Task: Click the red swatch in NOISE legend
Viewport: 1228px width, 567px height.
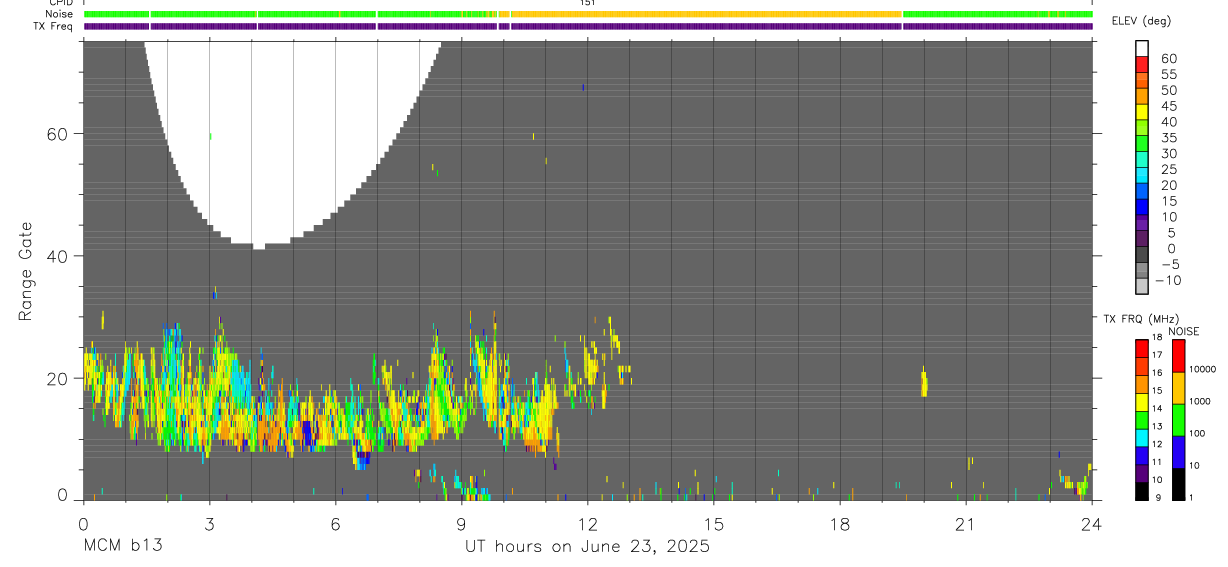Action: (x=1178, y=355)
